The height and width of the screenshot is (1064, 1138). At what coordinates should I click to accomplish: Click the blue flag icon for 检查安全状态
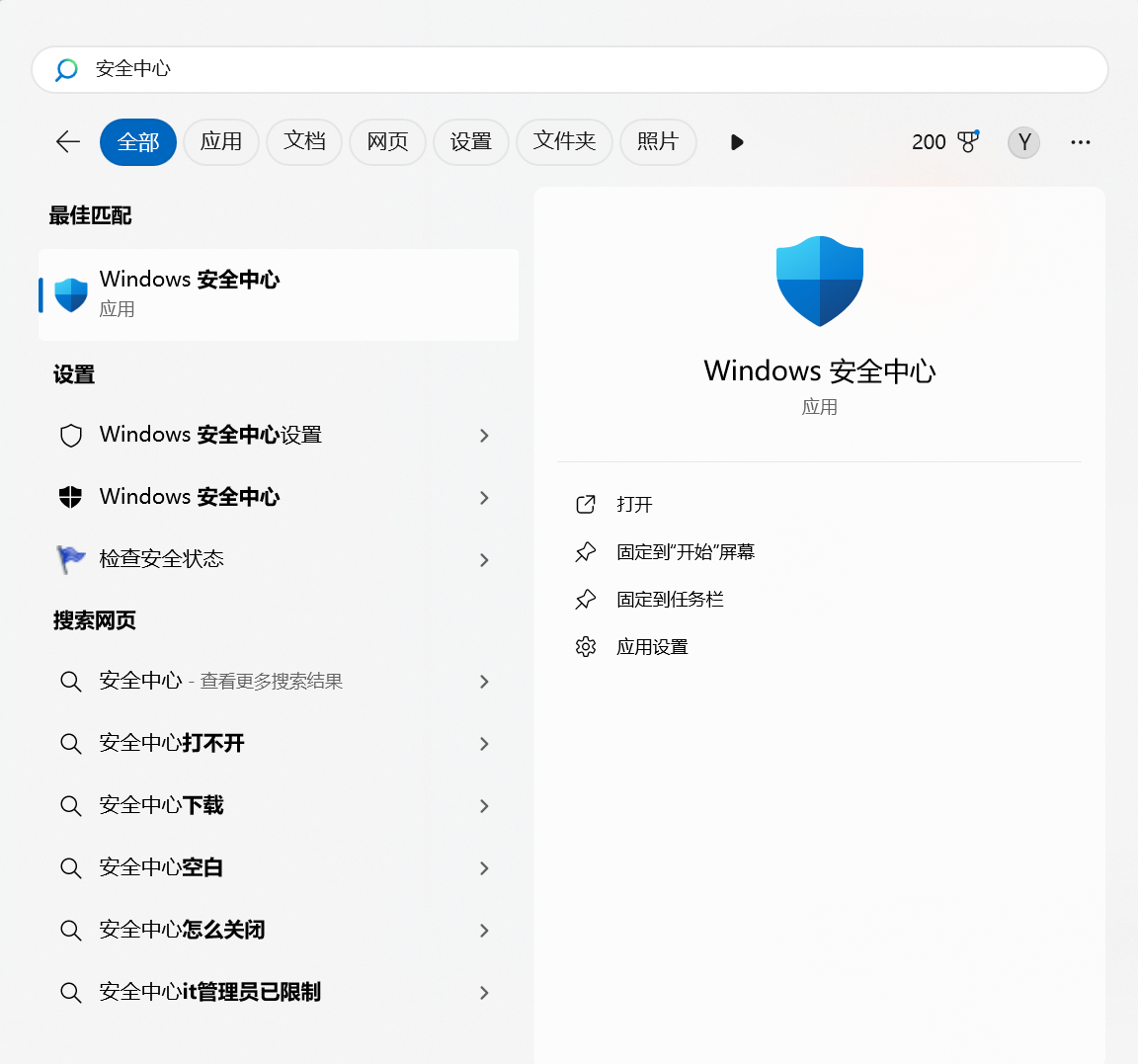click(70, 559)
